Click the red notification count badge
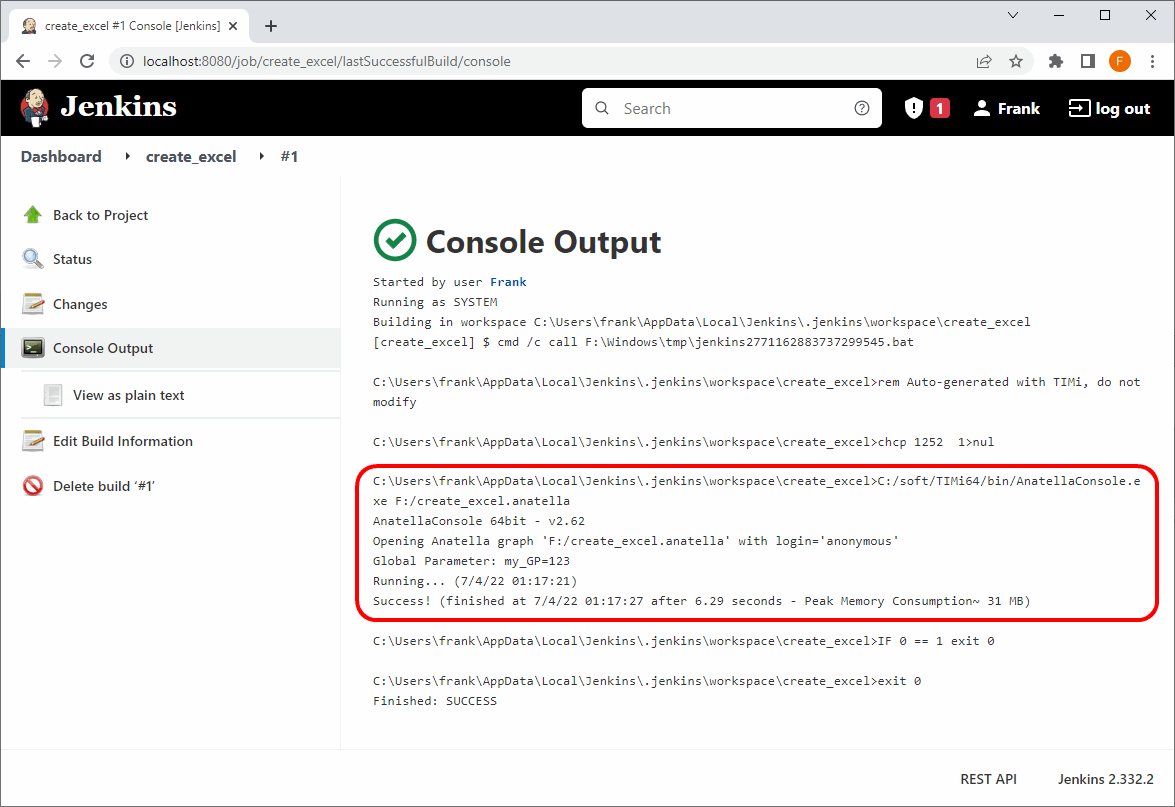Image resolution: width=1175 pixels, height=807 pixels. (940, 109)
